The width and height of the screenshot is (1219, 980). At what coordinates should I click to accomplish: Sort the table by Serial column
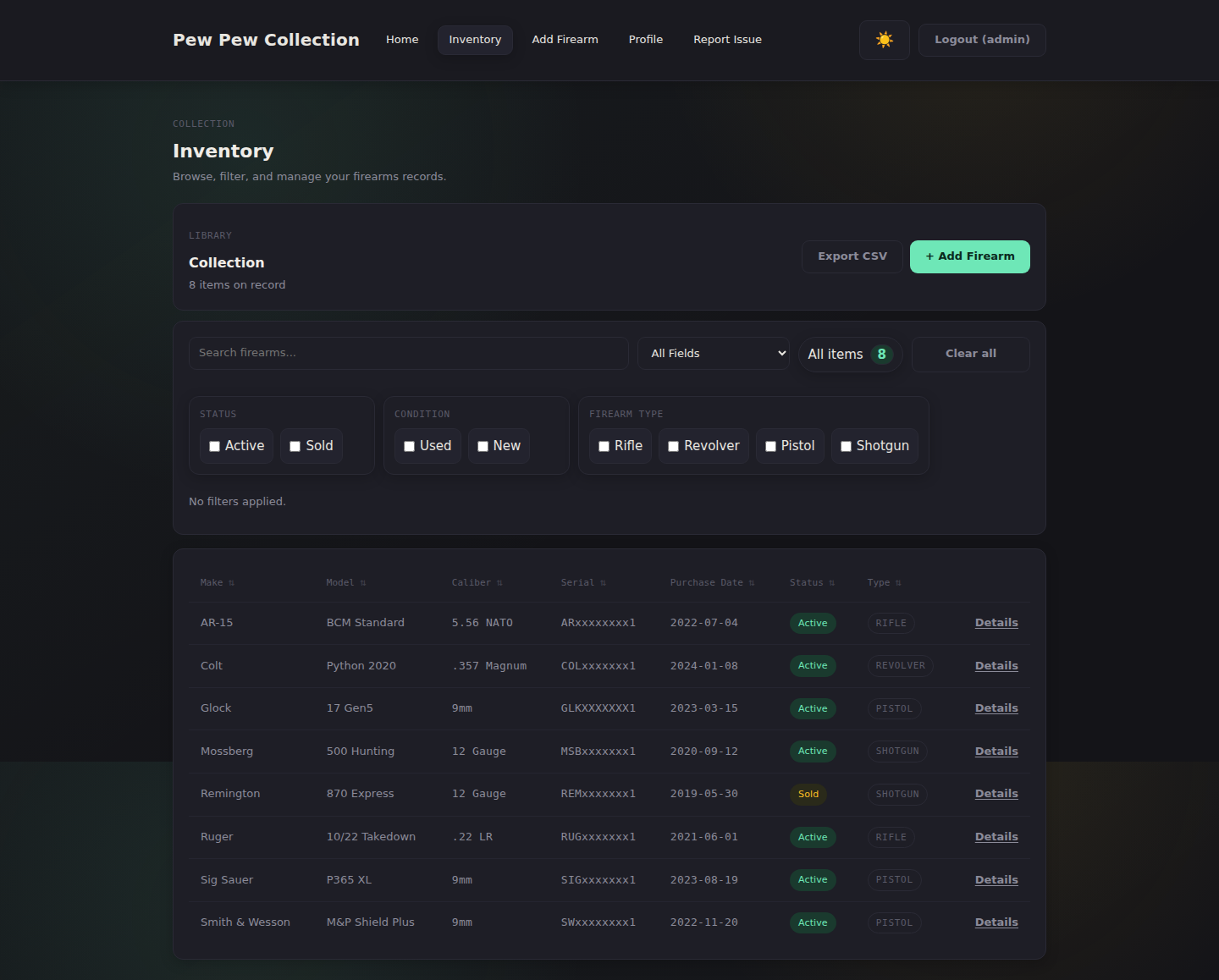(x=582, y=582)
